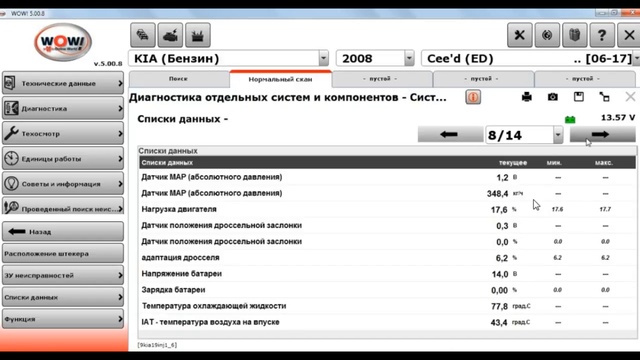Expand Списки данных sidebar menu
Image resolution: width=640 pixels, height=360 pixels.
(63, 297)
